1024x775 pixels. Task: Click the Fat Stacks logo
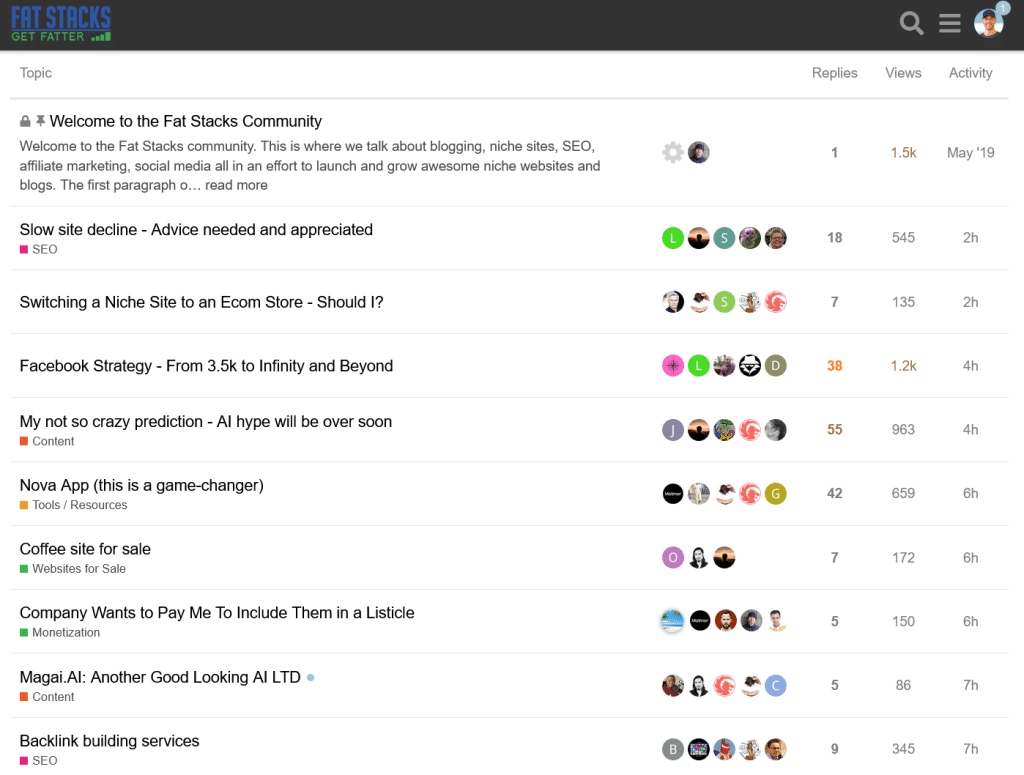pos(61,24)
